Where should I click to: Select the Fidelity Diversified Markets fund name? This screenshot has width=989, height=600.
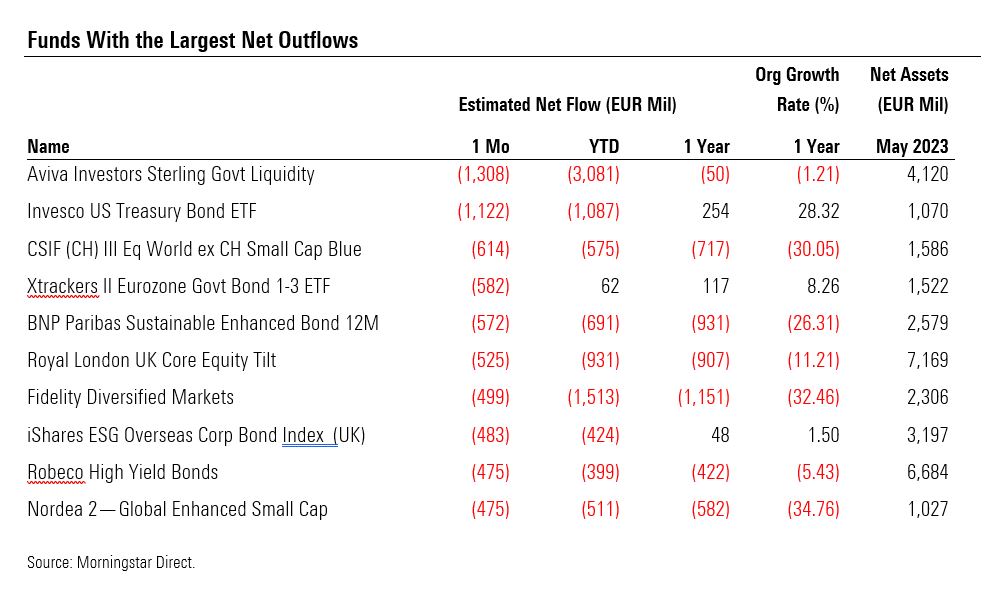[130, 397]
